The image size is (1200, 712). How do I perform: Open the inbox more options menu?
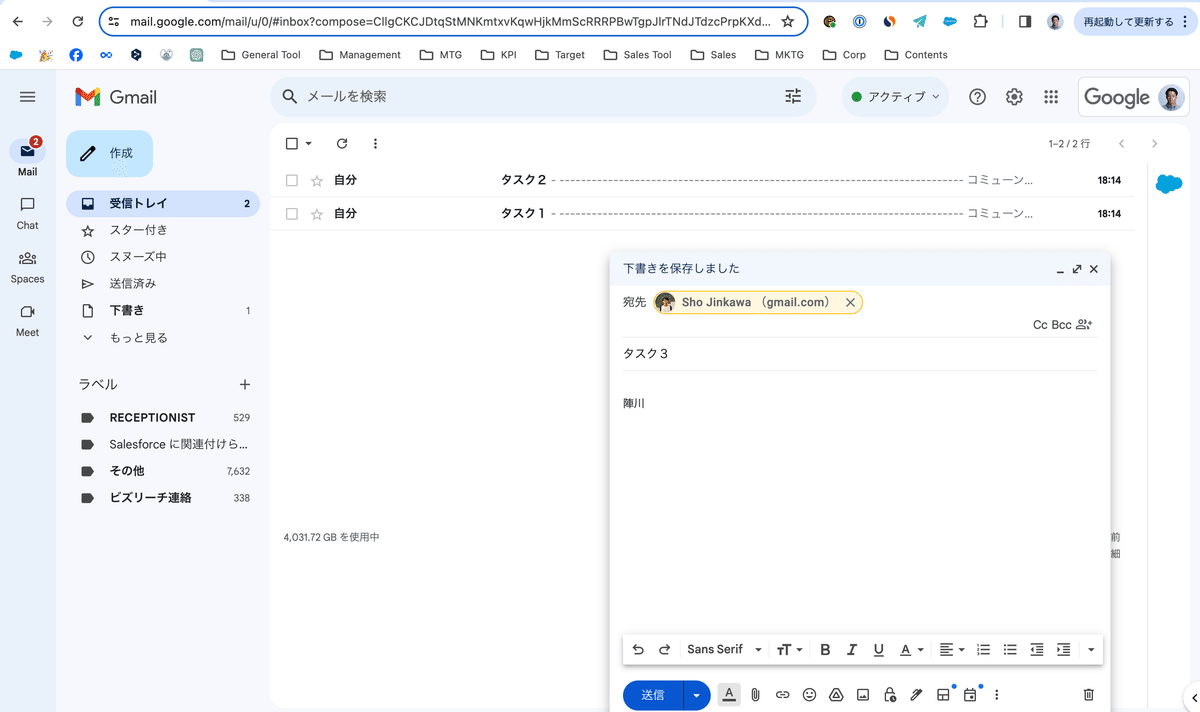coord(375,144)
